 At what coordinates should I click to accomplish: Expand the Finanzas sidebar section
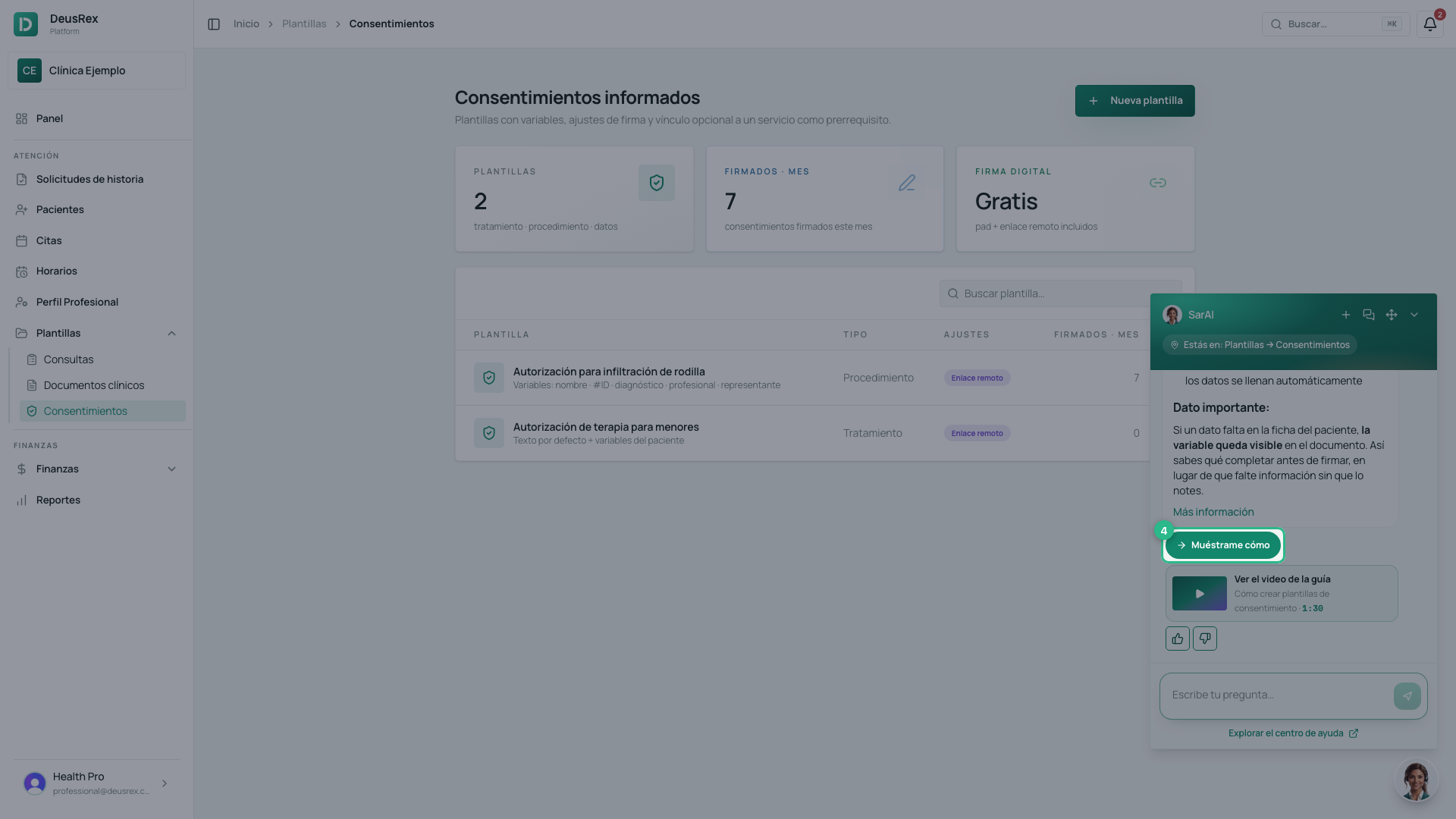[x=171, y=469]
